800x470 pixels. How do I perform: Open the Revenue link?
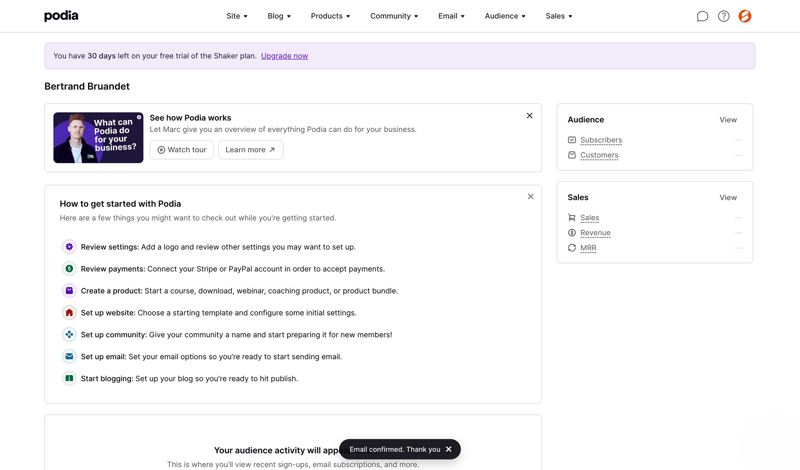coord(595,233)
